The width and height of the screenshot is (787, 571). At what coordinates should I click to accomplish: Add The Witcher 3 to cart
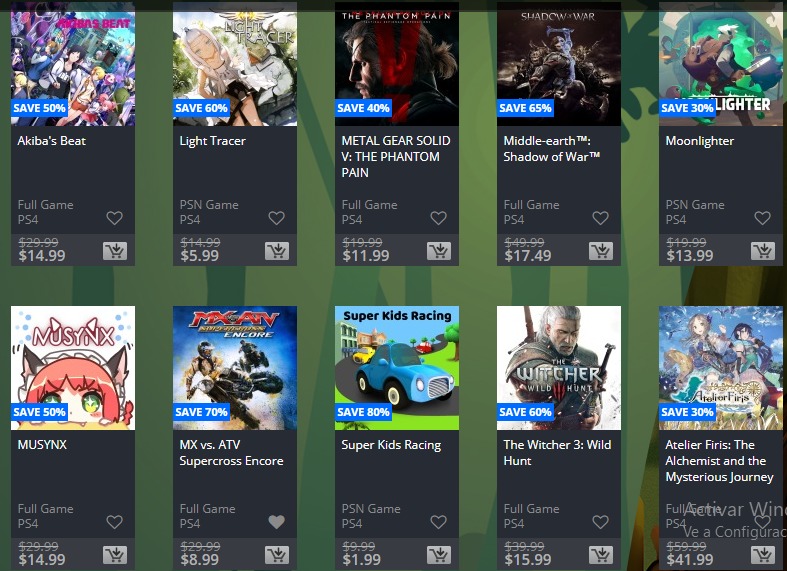601,554
